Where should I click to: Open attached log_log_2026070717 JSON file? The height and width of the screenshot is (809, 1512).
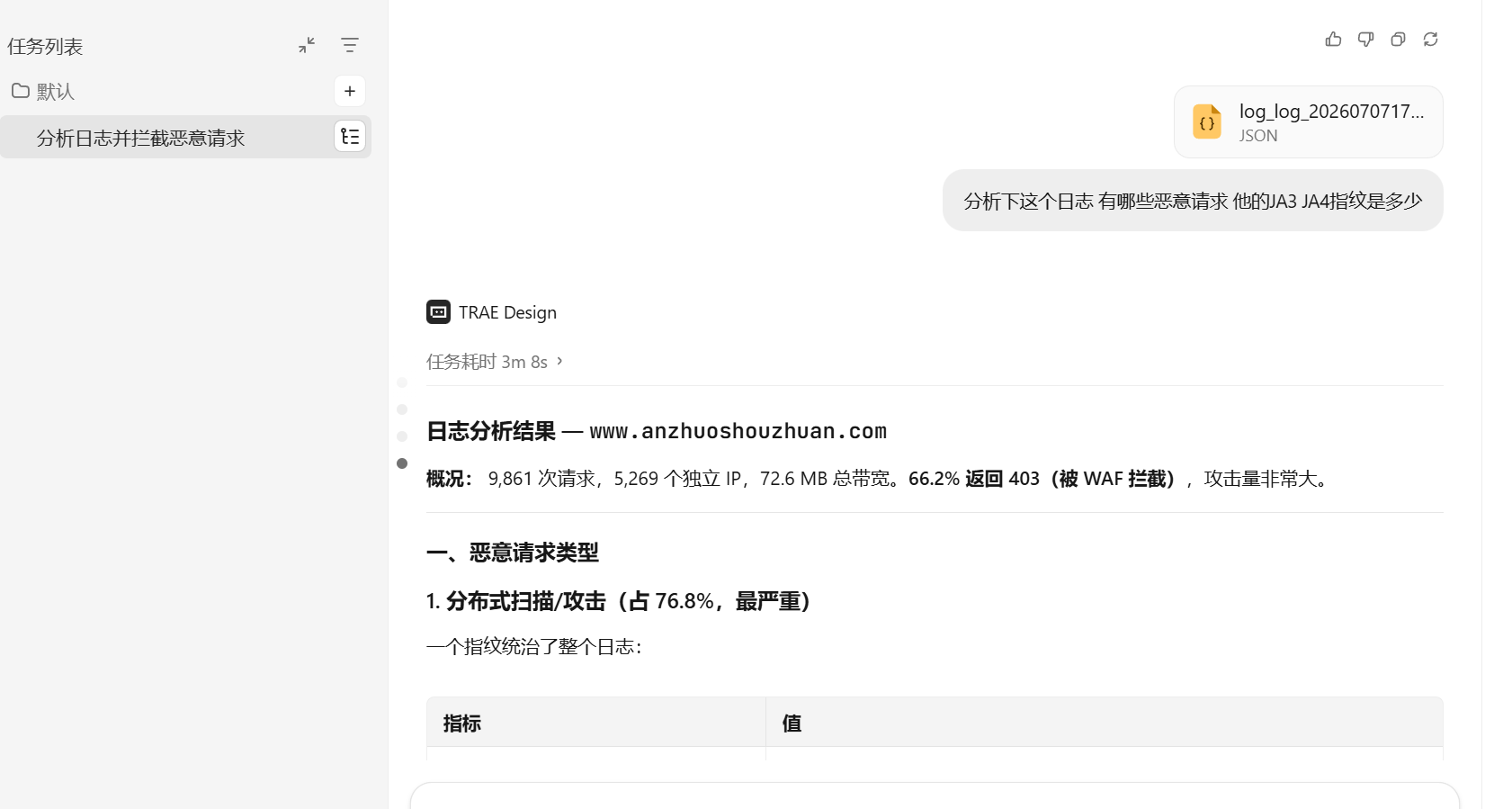click(x=1308, y=121)
